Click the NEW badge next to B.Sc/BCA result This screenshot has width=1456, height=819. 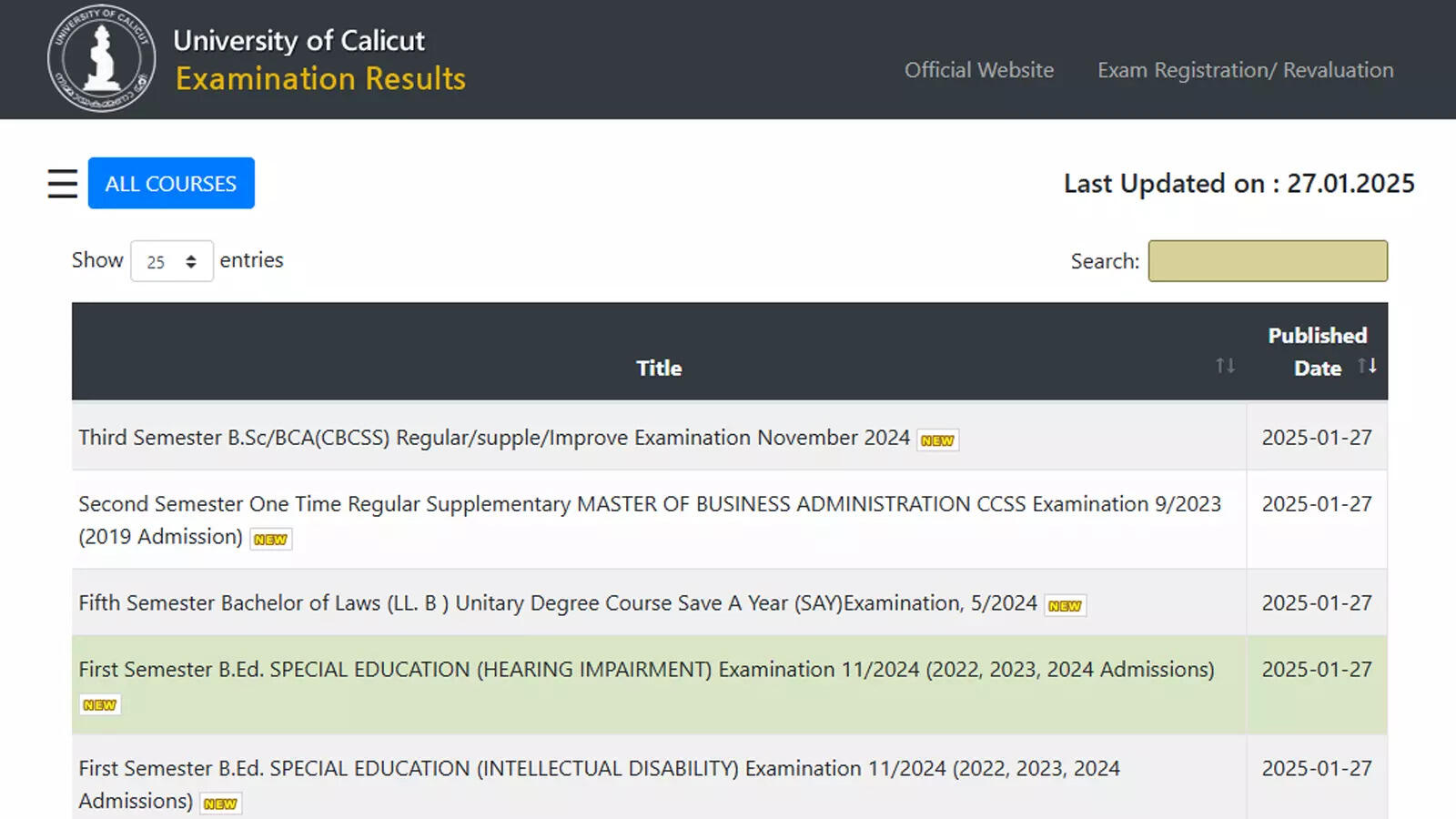point(937,440)
